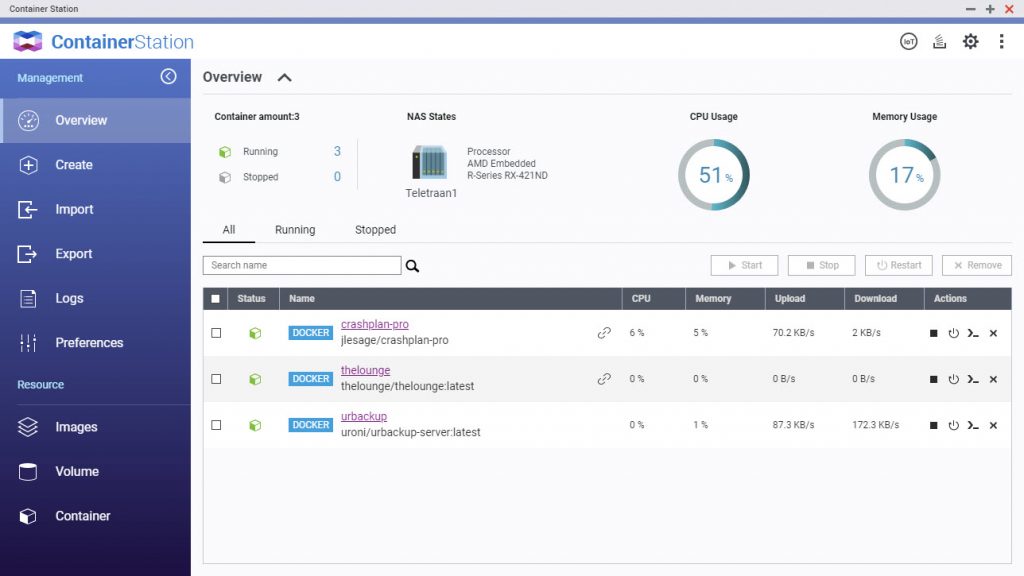Image resolution: width=1024 pixels, height=576 pixels.
Task: Restart the urbackup container
Action: click(x=953, y=425)
